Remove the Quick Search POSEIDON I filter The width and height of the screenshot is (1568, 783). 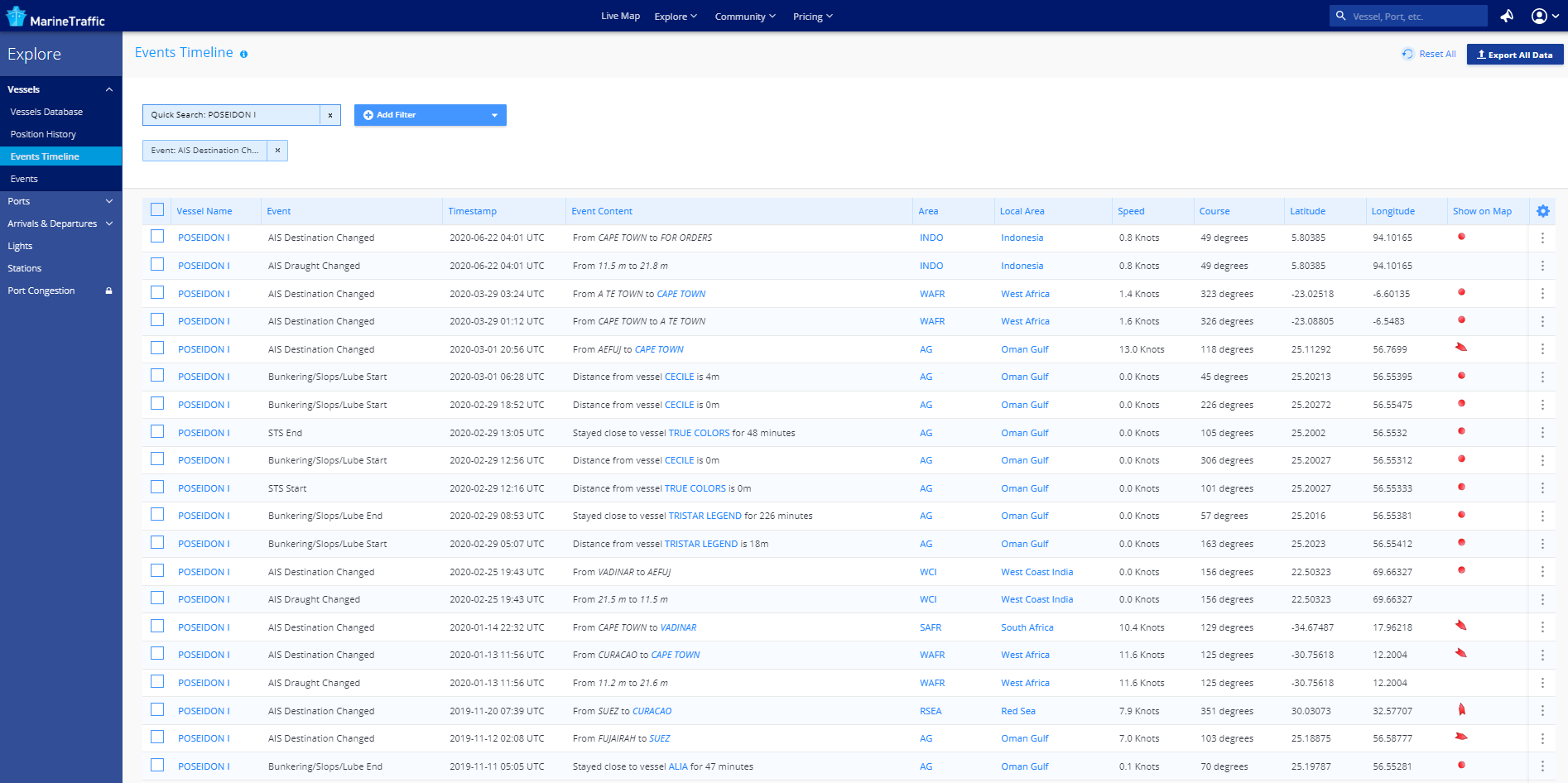click(x=330, y=115)
